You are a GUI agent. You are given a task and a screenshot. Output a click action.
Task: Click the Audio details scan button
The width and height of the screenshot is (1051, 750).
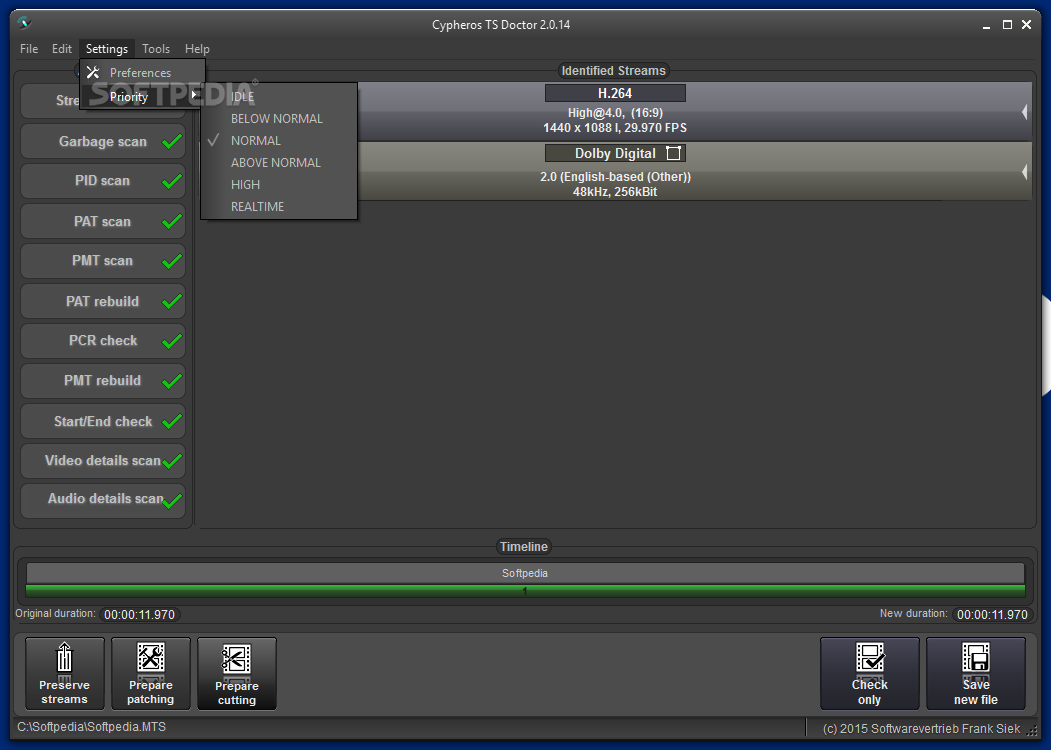point(103,501)
